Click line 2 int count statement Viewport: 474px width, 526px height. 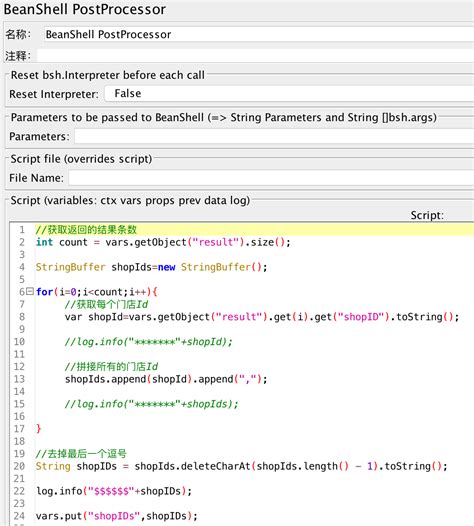click(x=163, y=242)
